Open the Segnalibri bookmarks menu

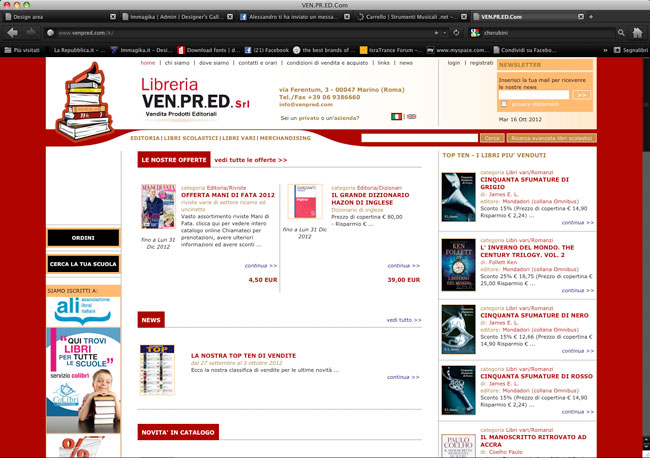(631, 50)
